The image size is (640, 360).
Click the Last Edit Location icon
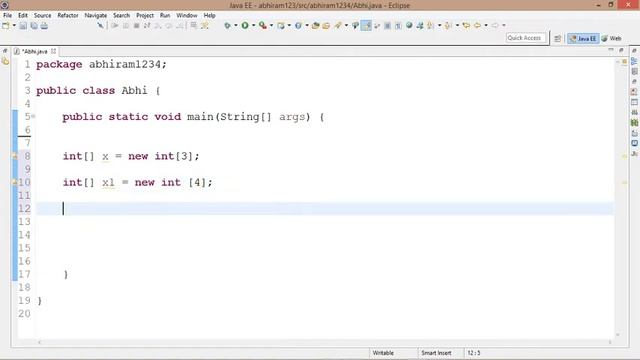pyautogui.click(x=466, y=25)
